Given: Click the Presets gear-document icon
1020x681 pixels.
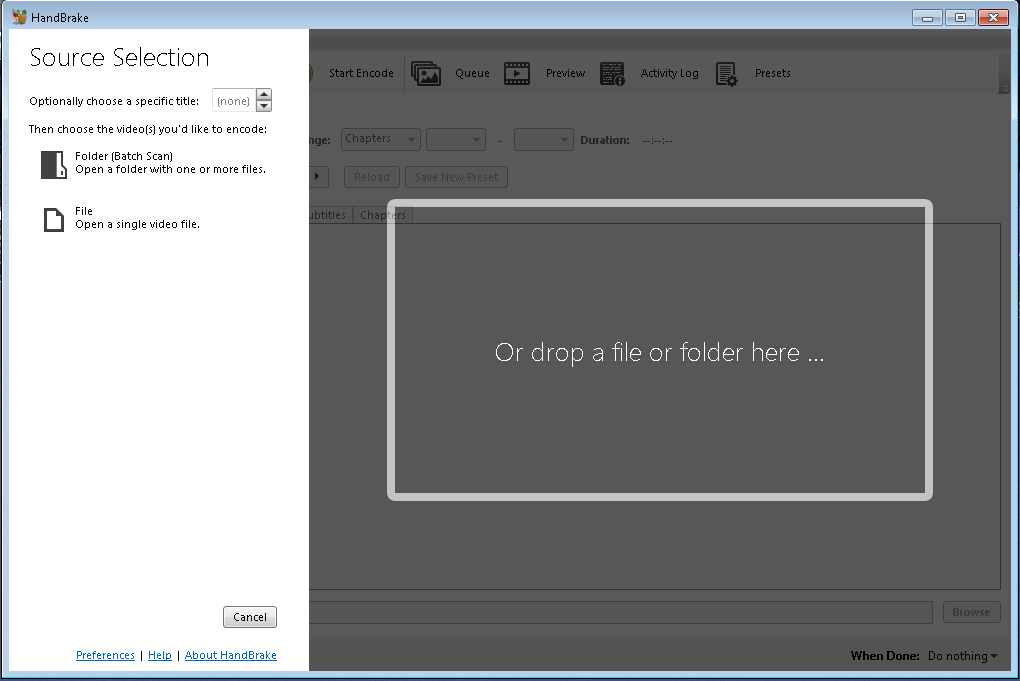Looking at the screenshot, I should point(727,73).
